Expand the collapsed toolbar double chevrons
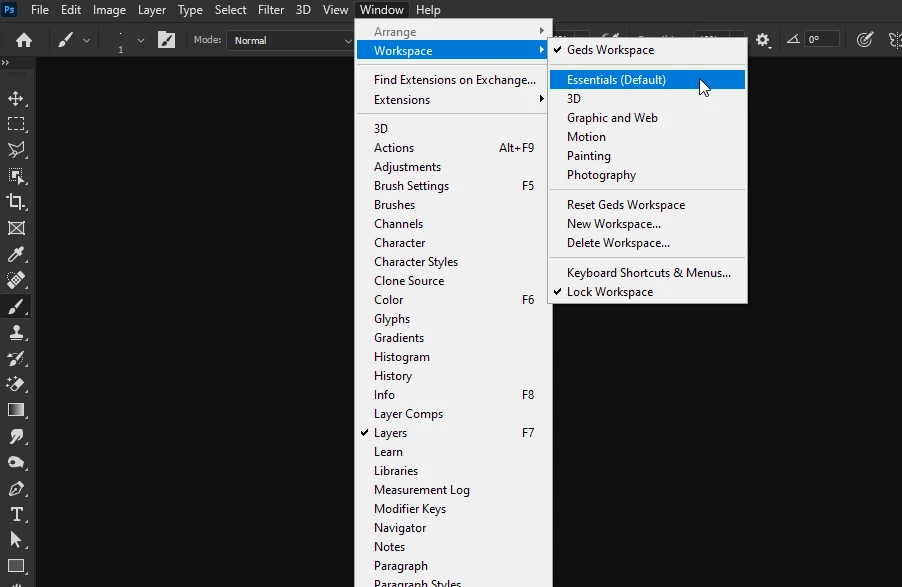Viewport: 902px width, 587px height. tap(5, 63)
